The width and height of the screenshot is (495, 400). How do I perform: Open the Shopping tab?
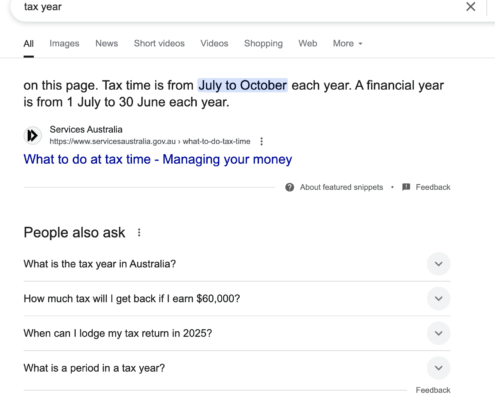[x=263, y=43]
